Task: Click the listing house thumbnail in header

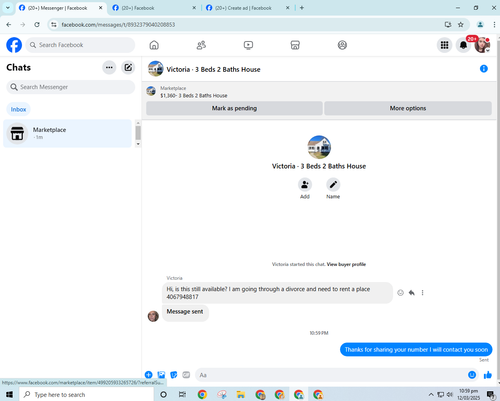Action: click(x=155, y=69)
